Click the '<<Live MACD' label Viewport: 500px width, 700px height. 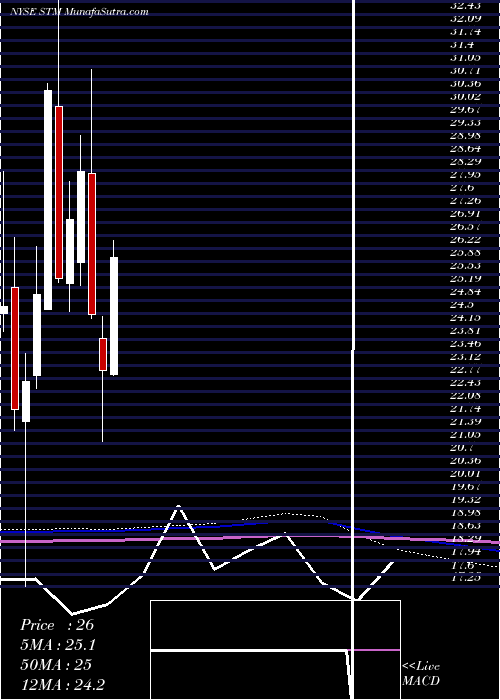coord(421,674)
